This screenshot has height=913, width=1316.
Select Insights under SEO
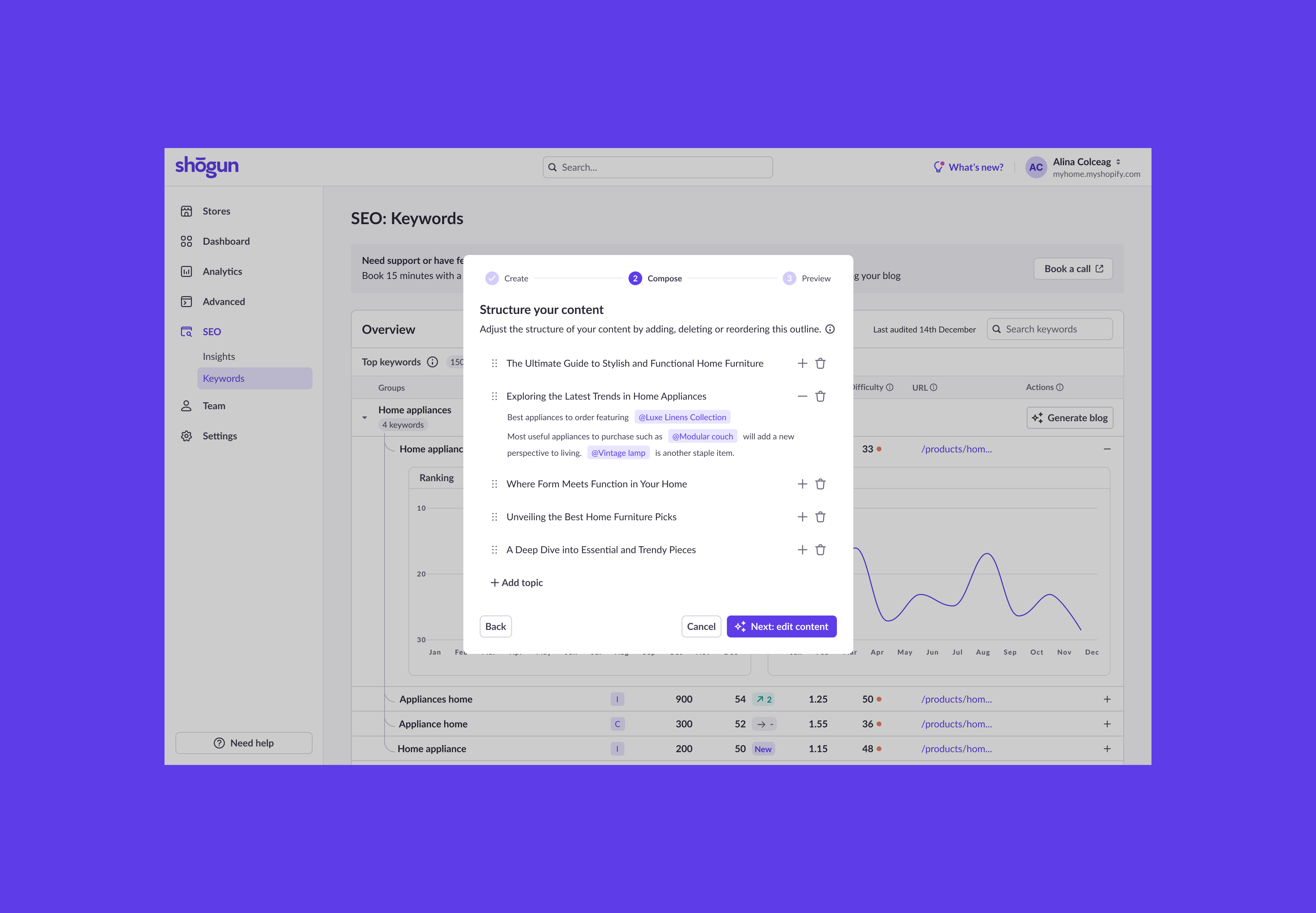click(218, 356)
